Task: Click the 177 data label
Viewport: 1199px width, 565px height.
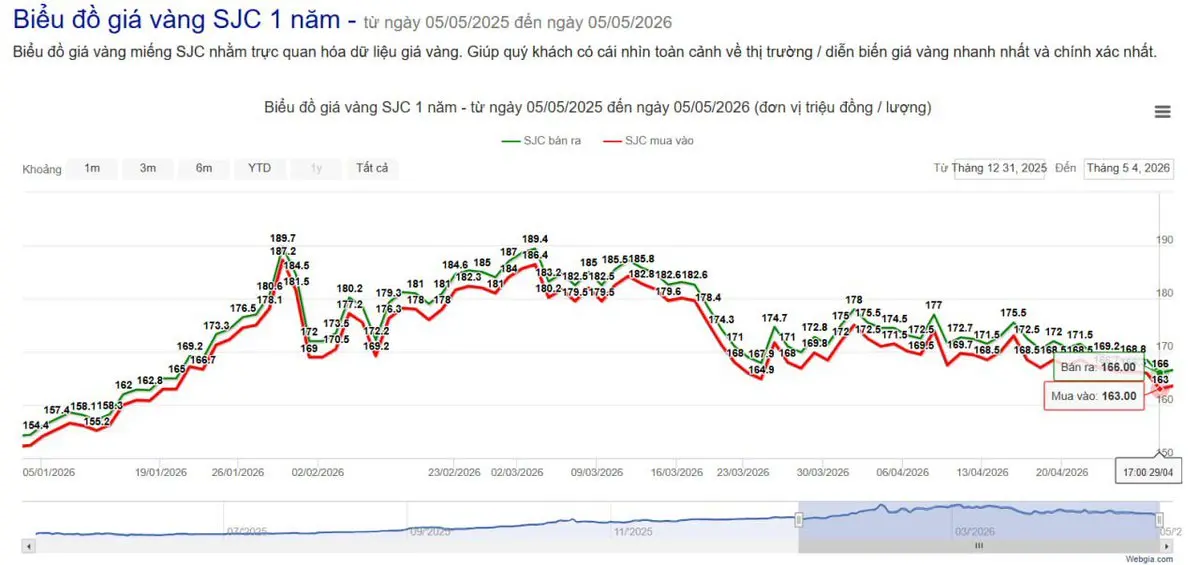Action: coord(934,305)
